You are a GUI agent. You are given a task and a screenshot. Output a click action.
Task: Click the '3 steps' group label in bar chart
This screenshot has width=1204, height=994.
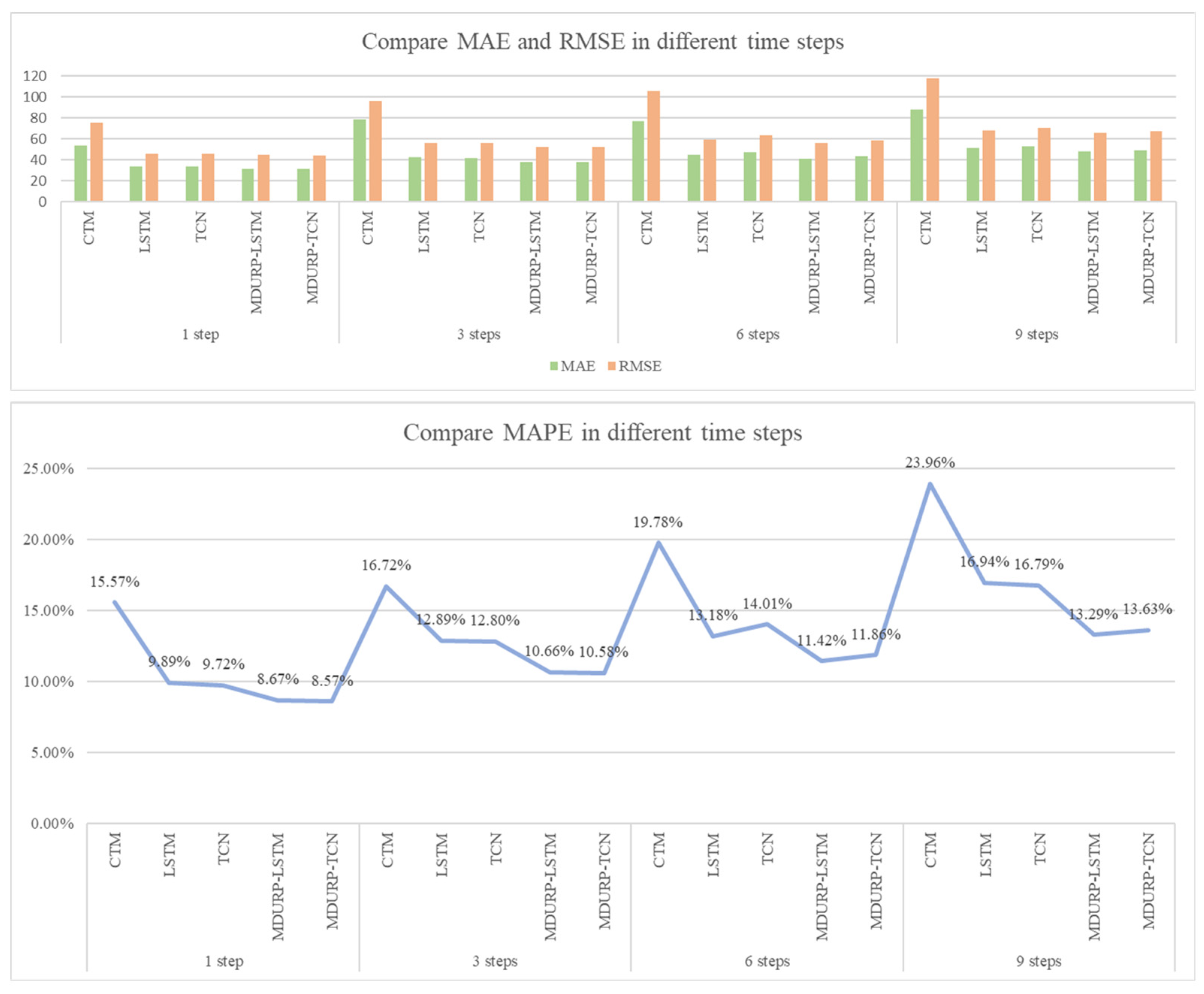478,334
